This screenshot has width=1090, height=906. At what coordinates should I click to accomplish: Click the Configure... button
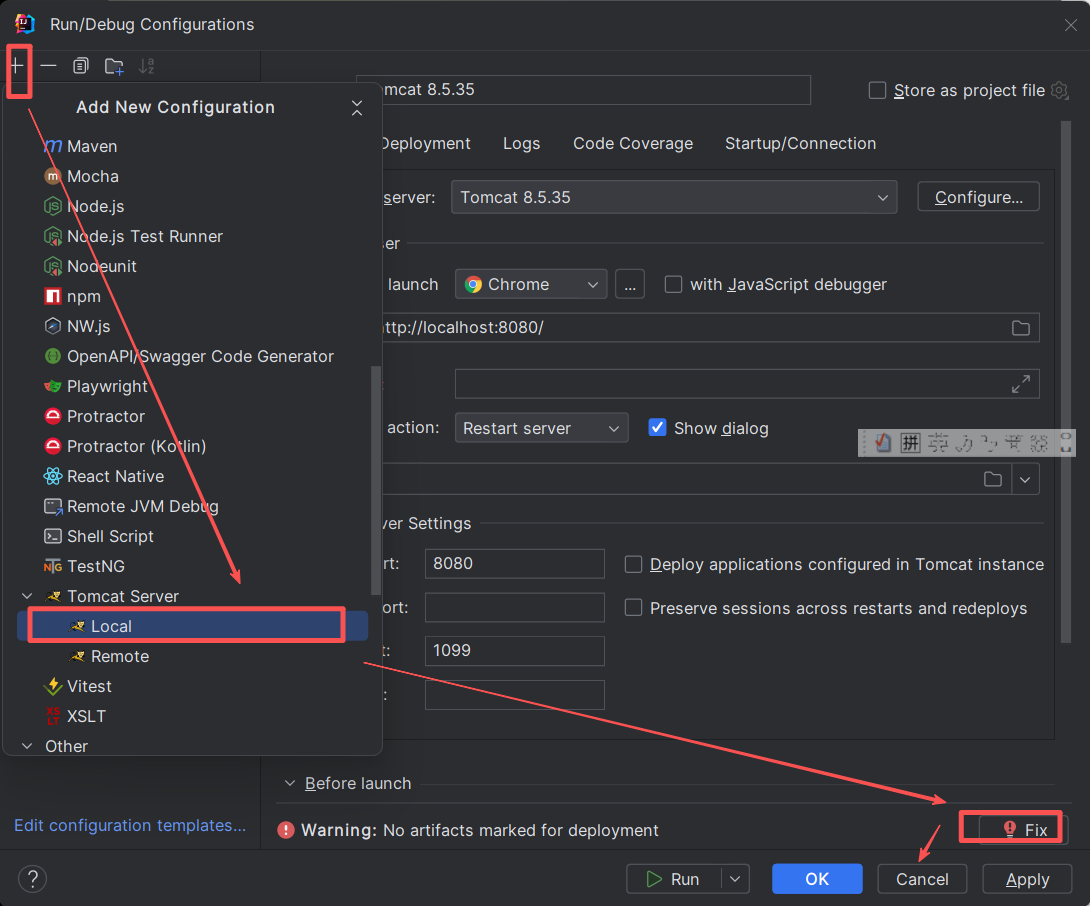pyautogui.click(x=978, y=197)
